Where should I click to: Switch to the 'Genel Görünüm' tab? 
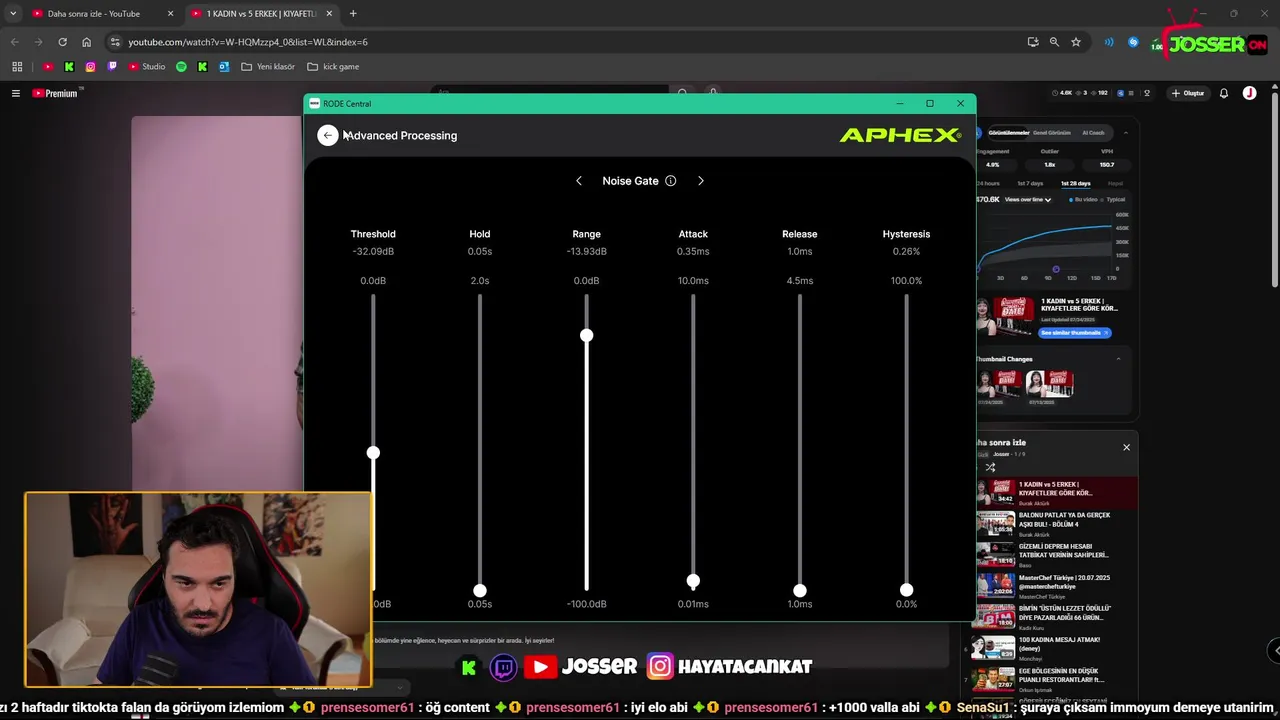pos(1051,132)
